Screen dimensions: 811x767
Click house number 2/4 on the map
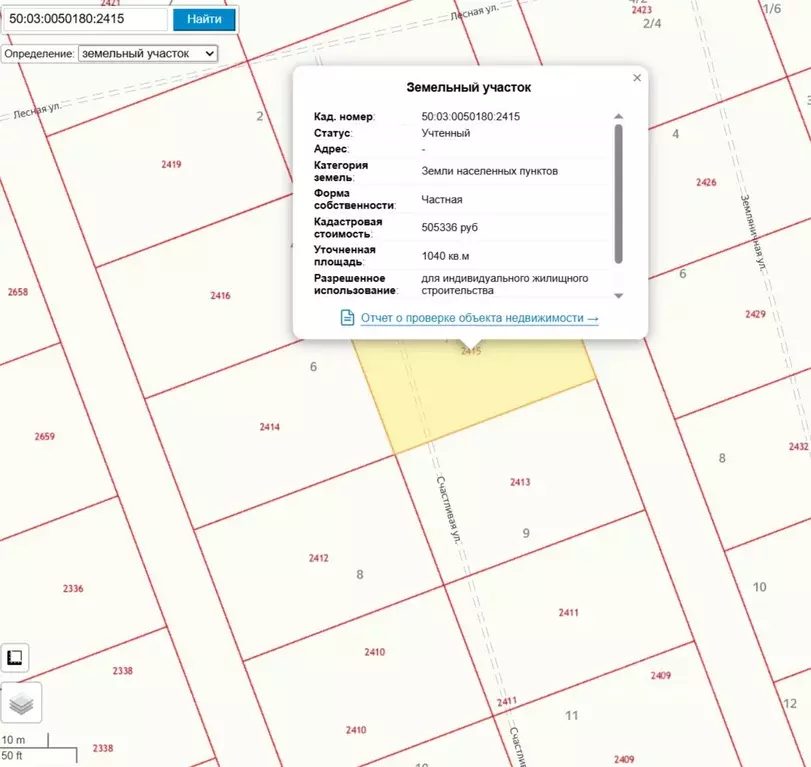pos(652,23)
